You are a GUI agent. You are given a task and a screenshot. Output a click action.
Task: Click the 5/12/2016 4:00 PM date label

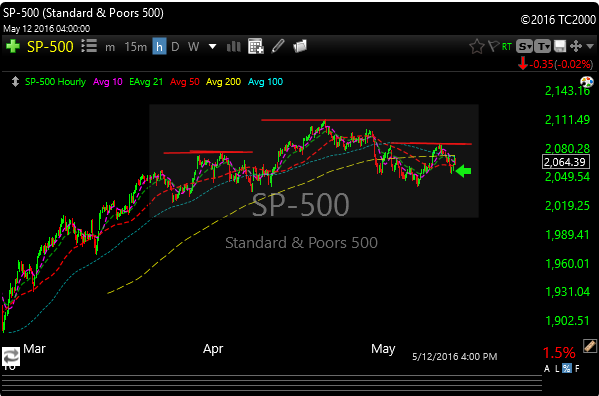pyautogui.click(x=455, y=357)
